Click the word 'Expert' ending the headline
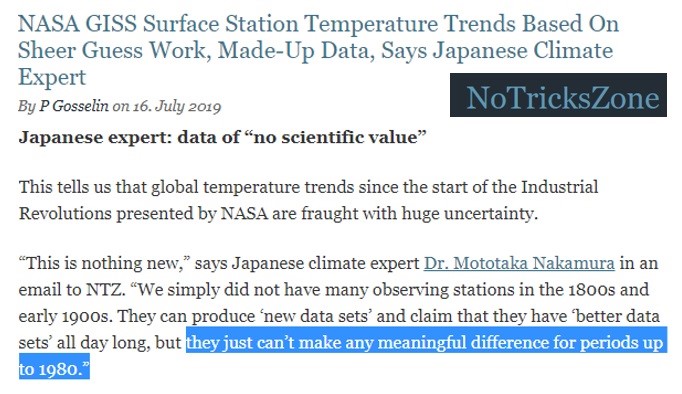 (52, 77)
